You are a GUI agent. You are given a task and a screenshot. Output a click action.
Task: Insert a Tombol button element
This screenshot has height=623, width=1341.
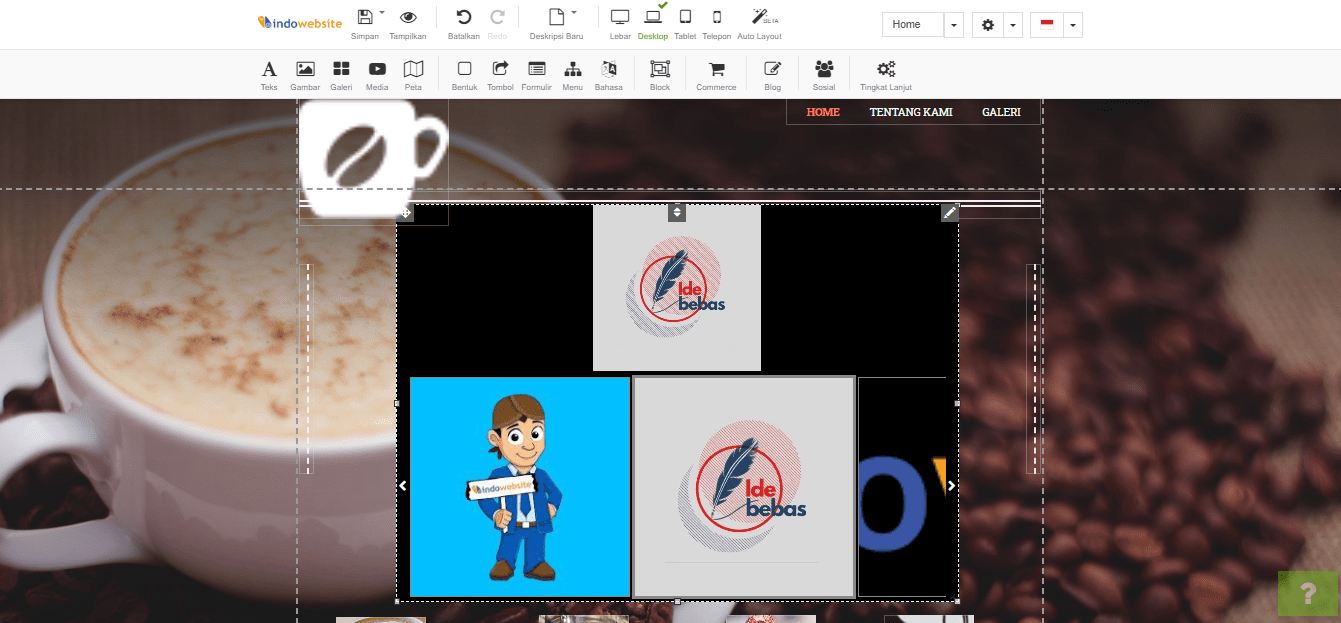[499, 72]
